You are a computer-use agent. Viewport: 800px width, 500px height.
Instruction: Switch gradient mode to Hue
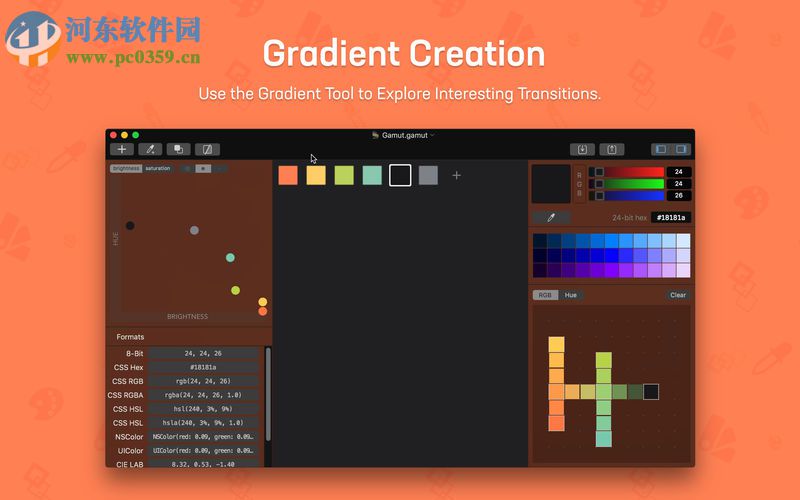(x=570, y=295)
